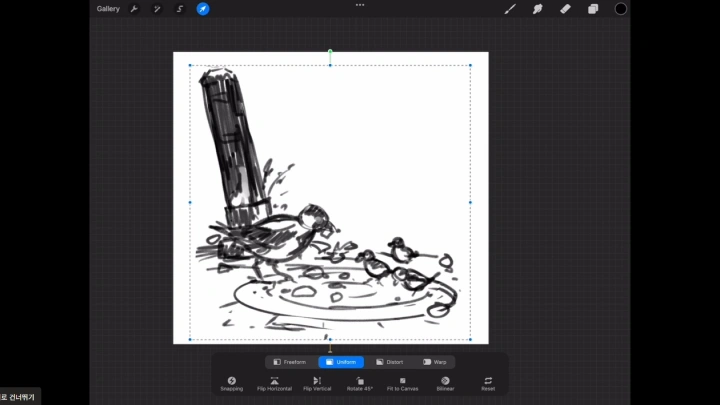Click the right-middle edge transform handle

tap(470, 202)
